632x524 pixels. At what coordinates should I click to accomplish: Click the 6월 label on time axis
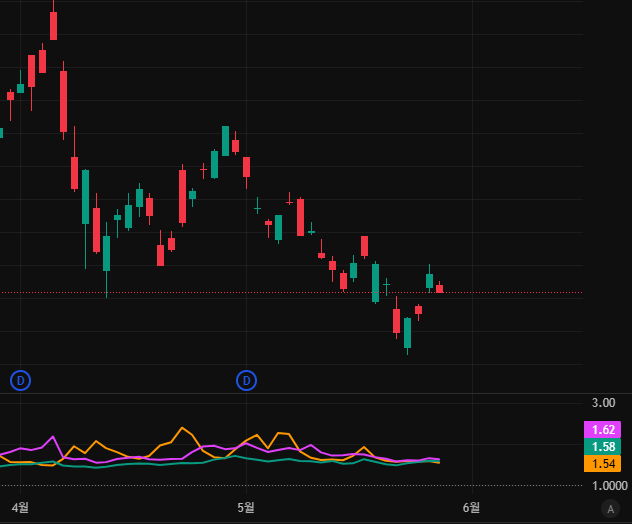pos(472,508)
